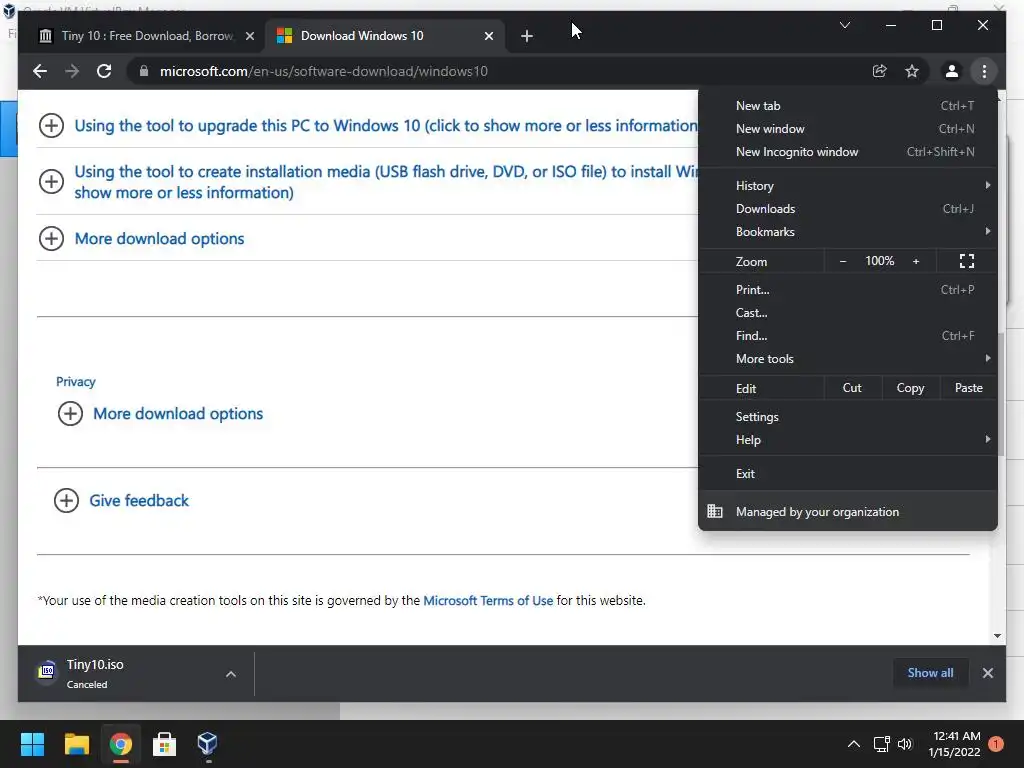
Task: Click the page vertical scrollbar down arrow
Action: pyautogui.click(x=997, y=635)
